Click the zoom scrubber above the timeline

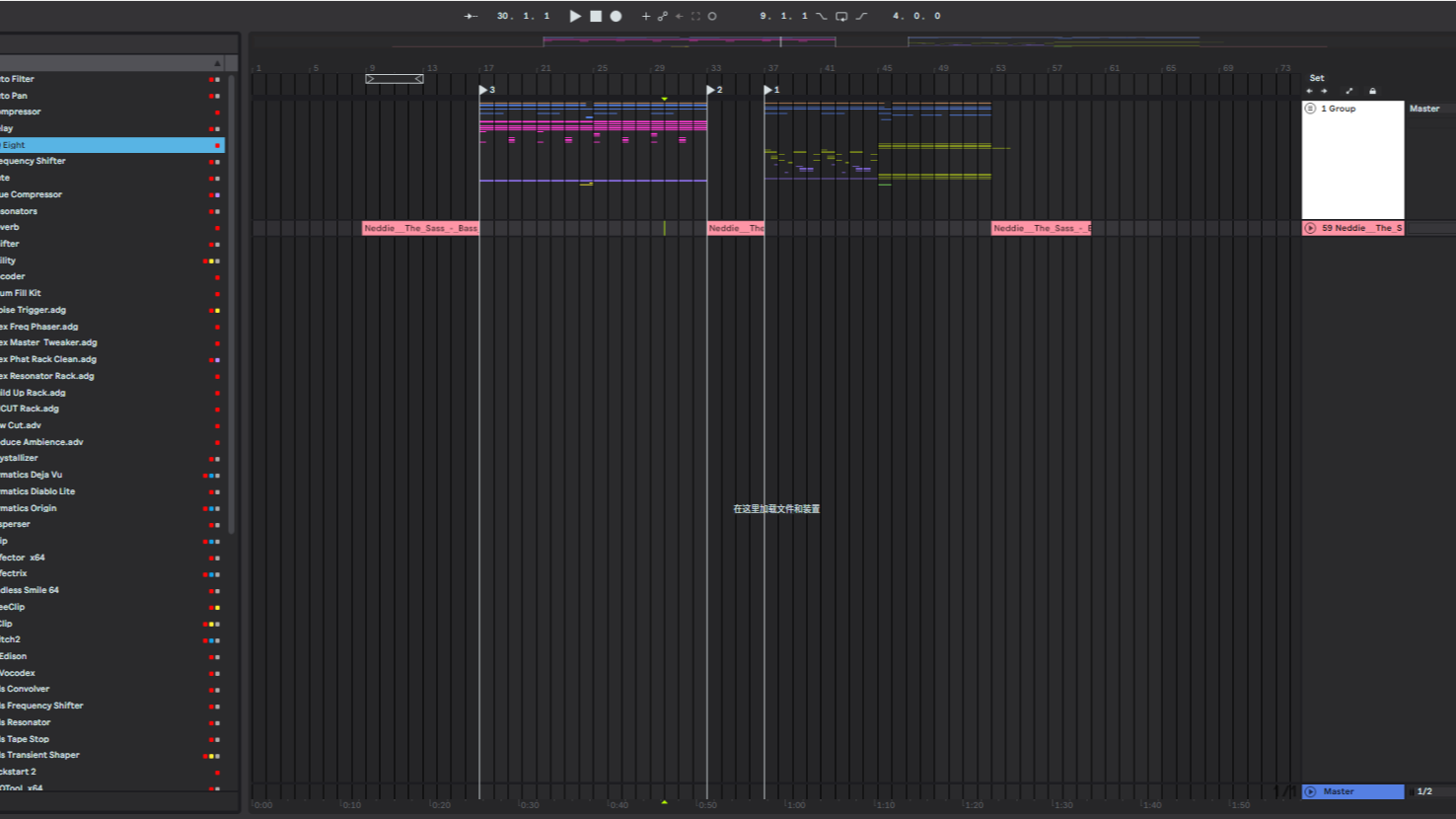coord(394,77)
